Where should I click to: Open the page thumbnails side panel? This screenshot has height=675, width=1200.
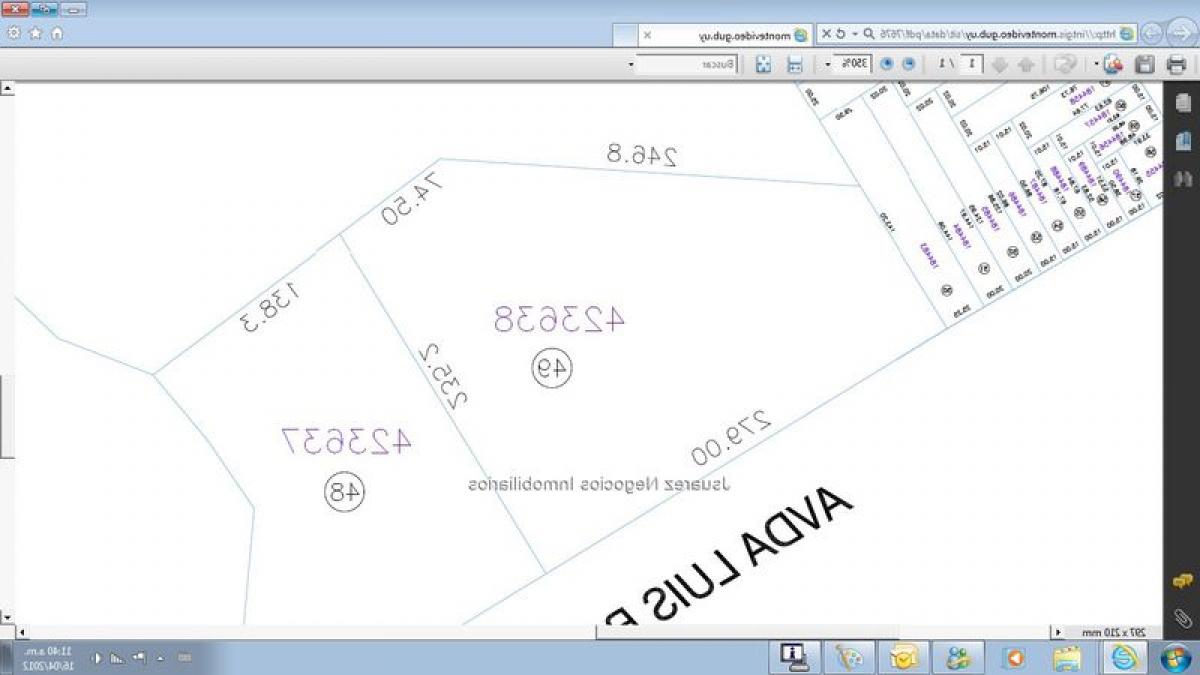pos(1184,102)
